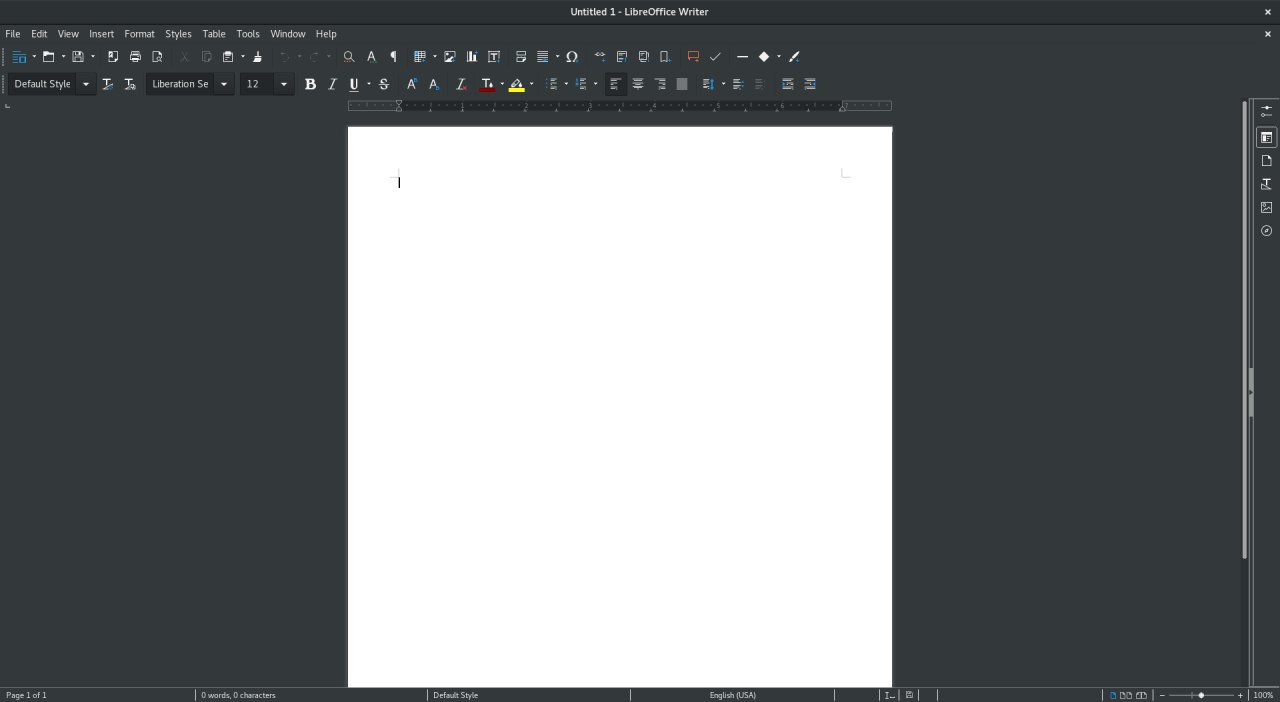
Task: Toggle Track Changes checkmark icon
Action: point(715,57)
